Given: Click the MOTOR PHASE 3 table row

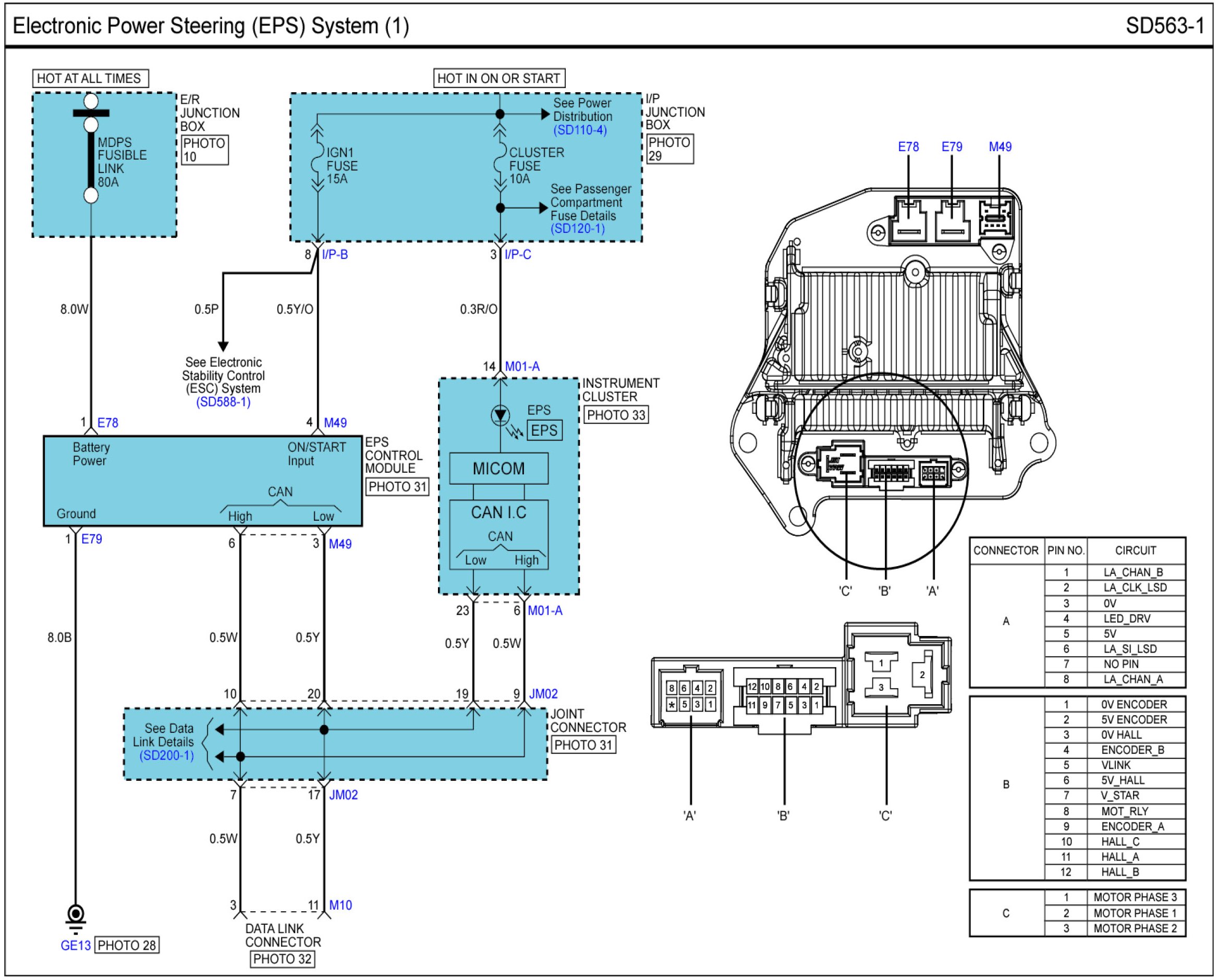Looking at the screenshot, I should click(x=1135, y=897).
